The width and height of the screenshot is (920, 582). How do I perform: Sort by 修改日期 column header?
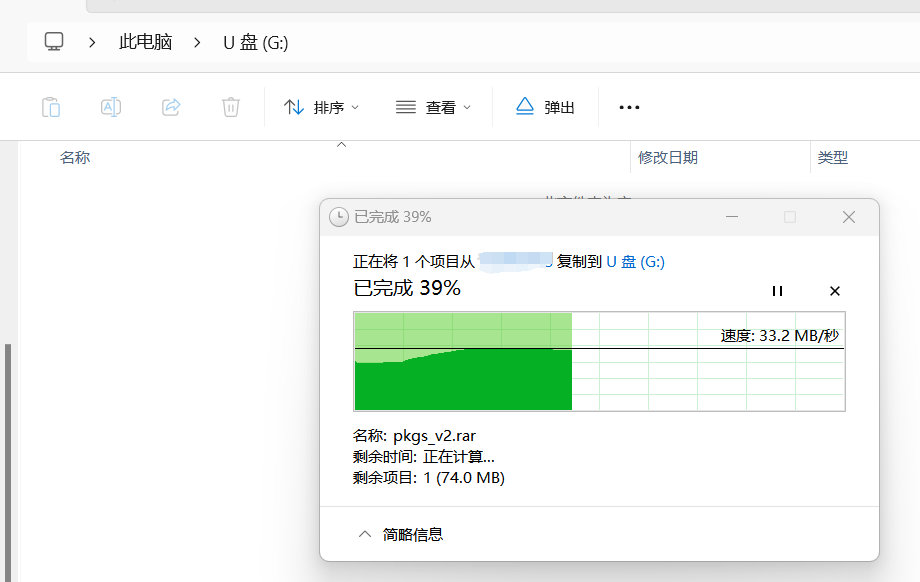click(668, 158)
